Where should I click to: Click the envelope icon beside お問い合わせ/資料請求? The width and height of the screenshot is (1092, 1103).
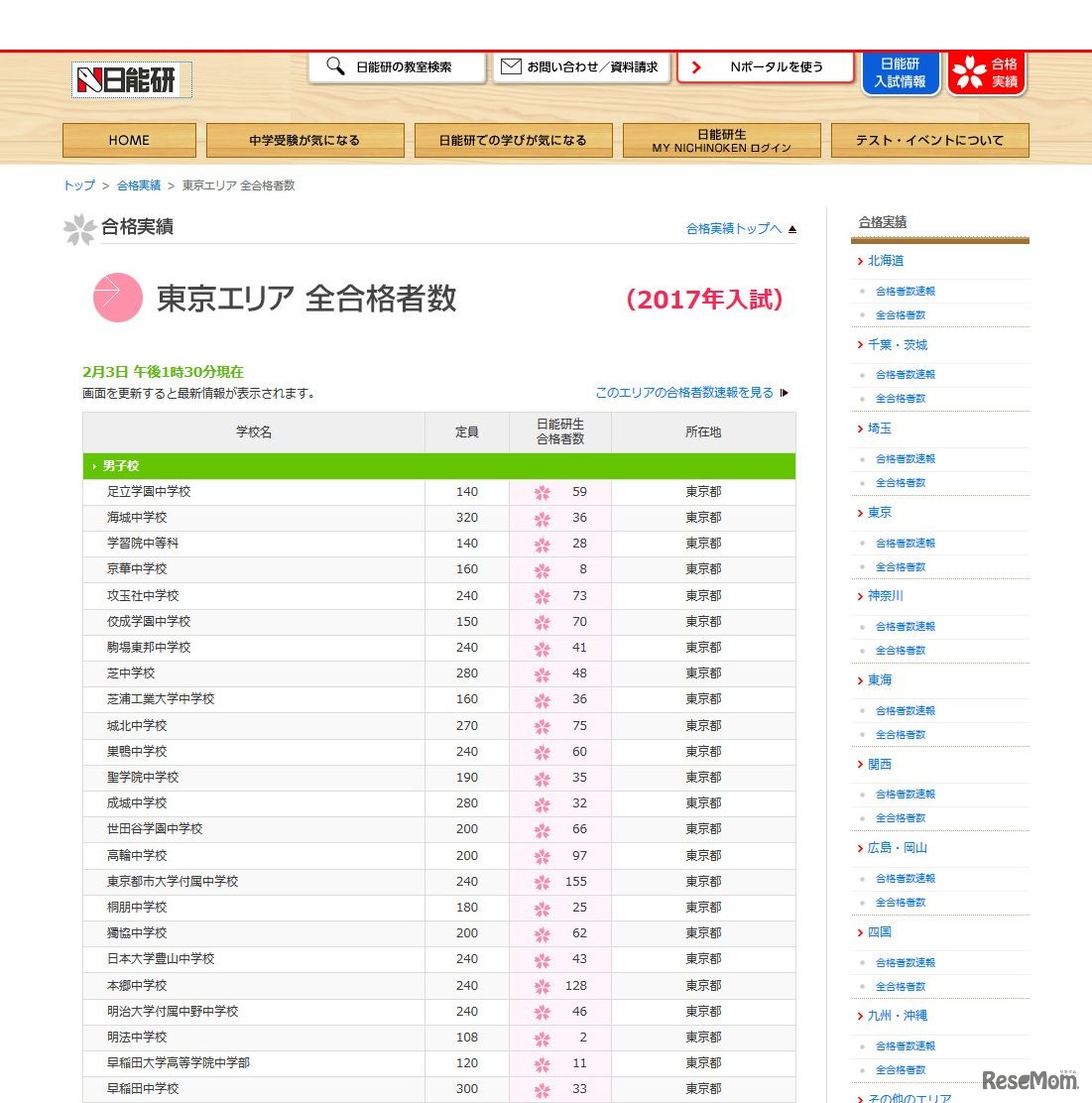[x=511, y=65]
